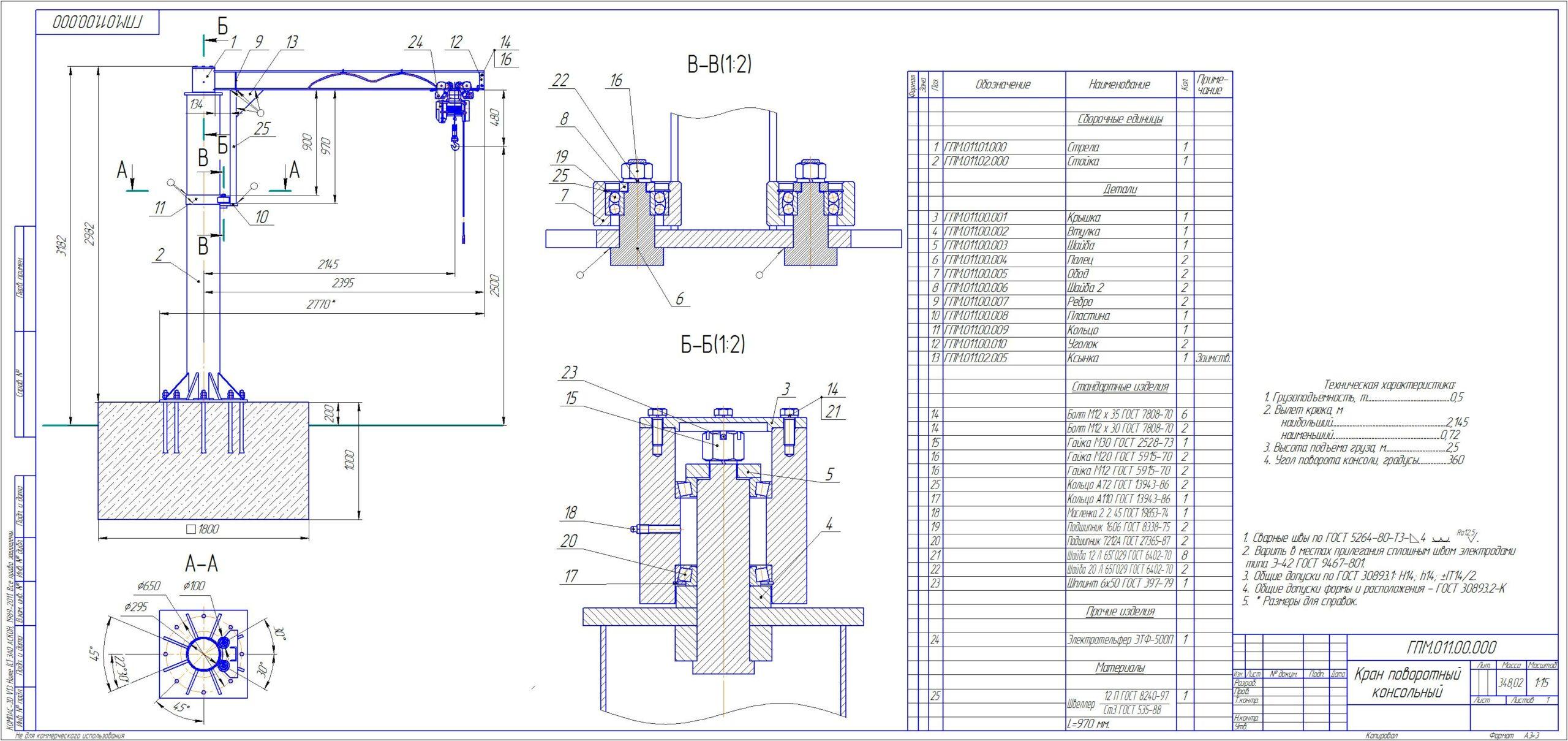Click the 'Стандартные изделия' section heading
This screenshot has height=741, width=1568.
(1120, 387)
